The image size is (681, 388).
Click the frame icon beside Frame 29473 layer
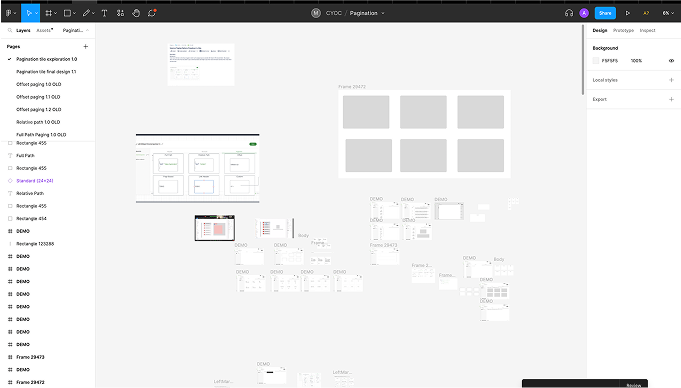[x=10, y=357]
